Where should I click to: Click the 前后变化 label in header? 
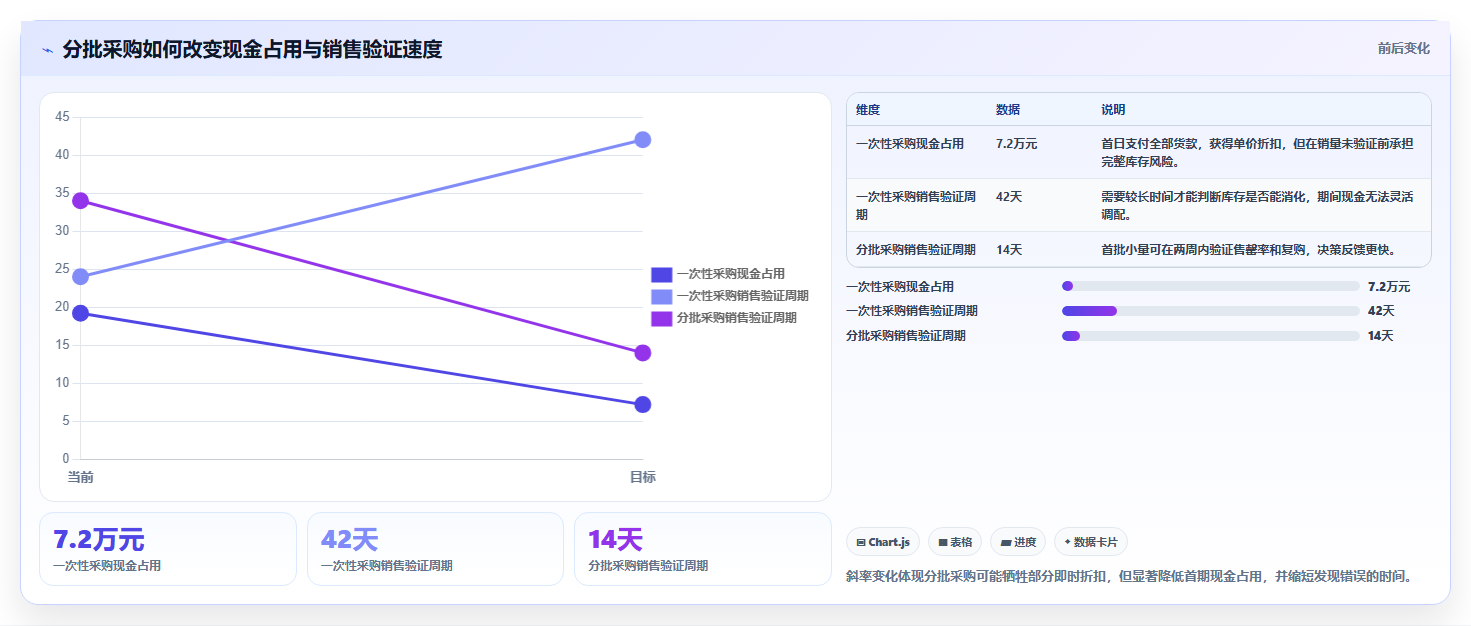pyautogui.click(x=1403, y=48)
